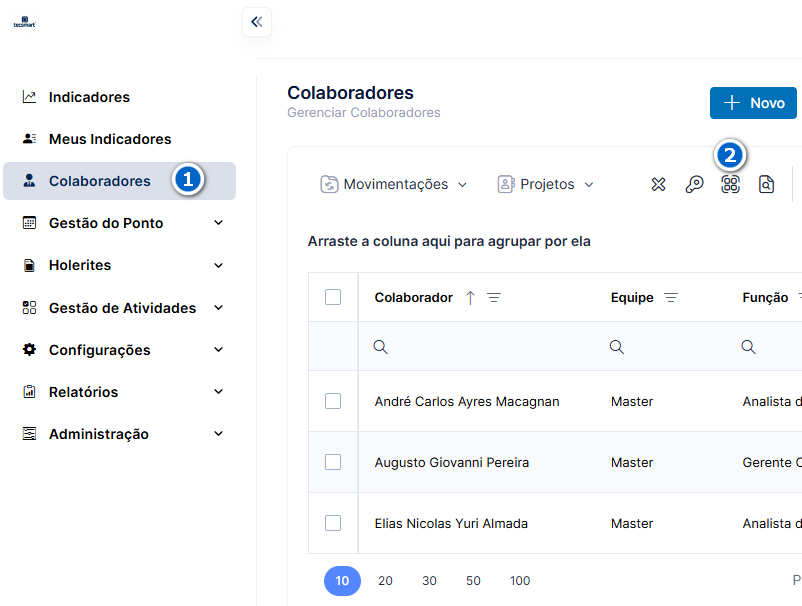Click the Gestão do Ponto calendar icon
802x606 pixels.
tap(29, 223)
